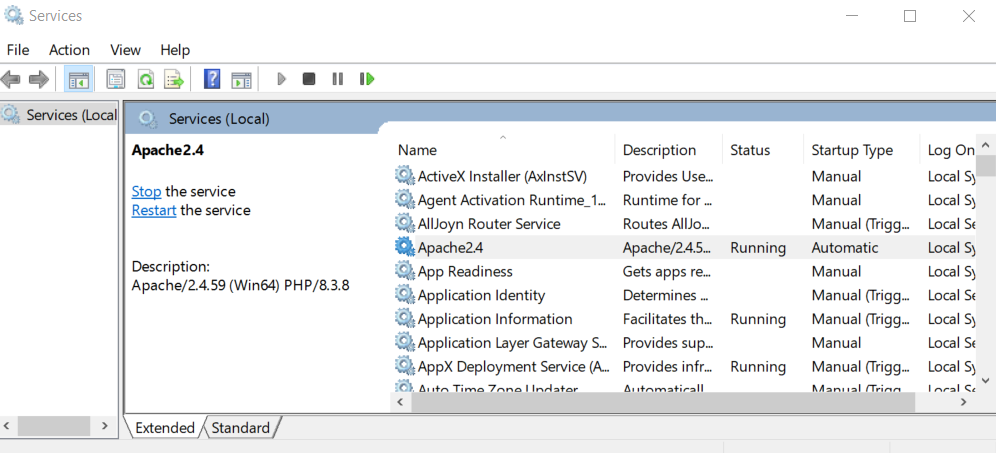
Task: Click Running status of Apache2.4
Action: [x=758, y=248]
